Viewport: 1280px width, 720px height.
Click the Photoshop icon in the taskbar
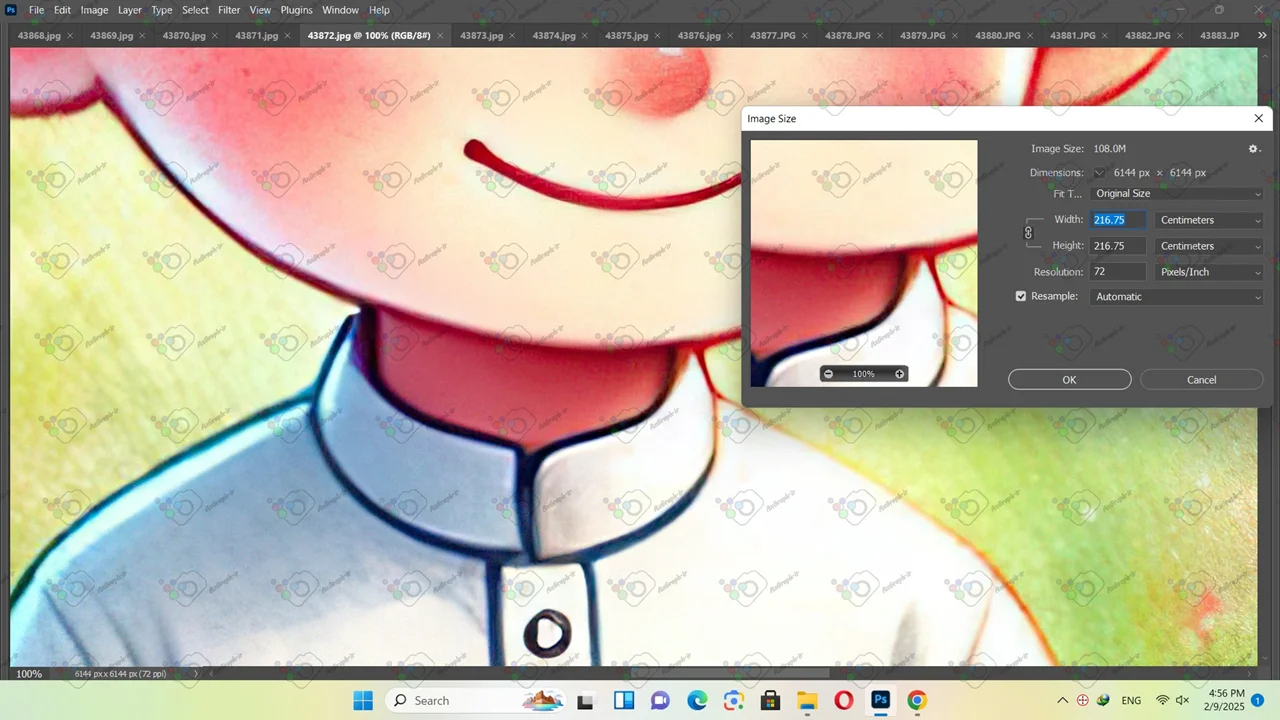[x=880, y=700]
